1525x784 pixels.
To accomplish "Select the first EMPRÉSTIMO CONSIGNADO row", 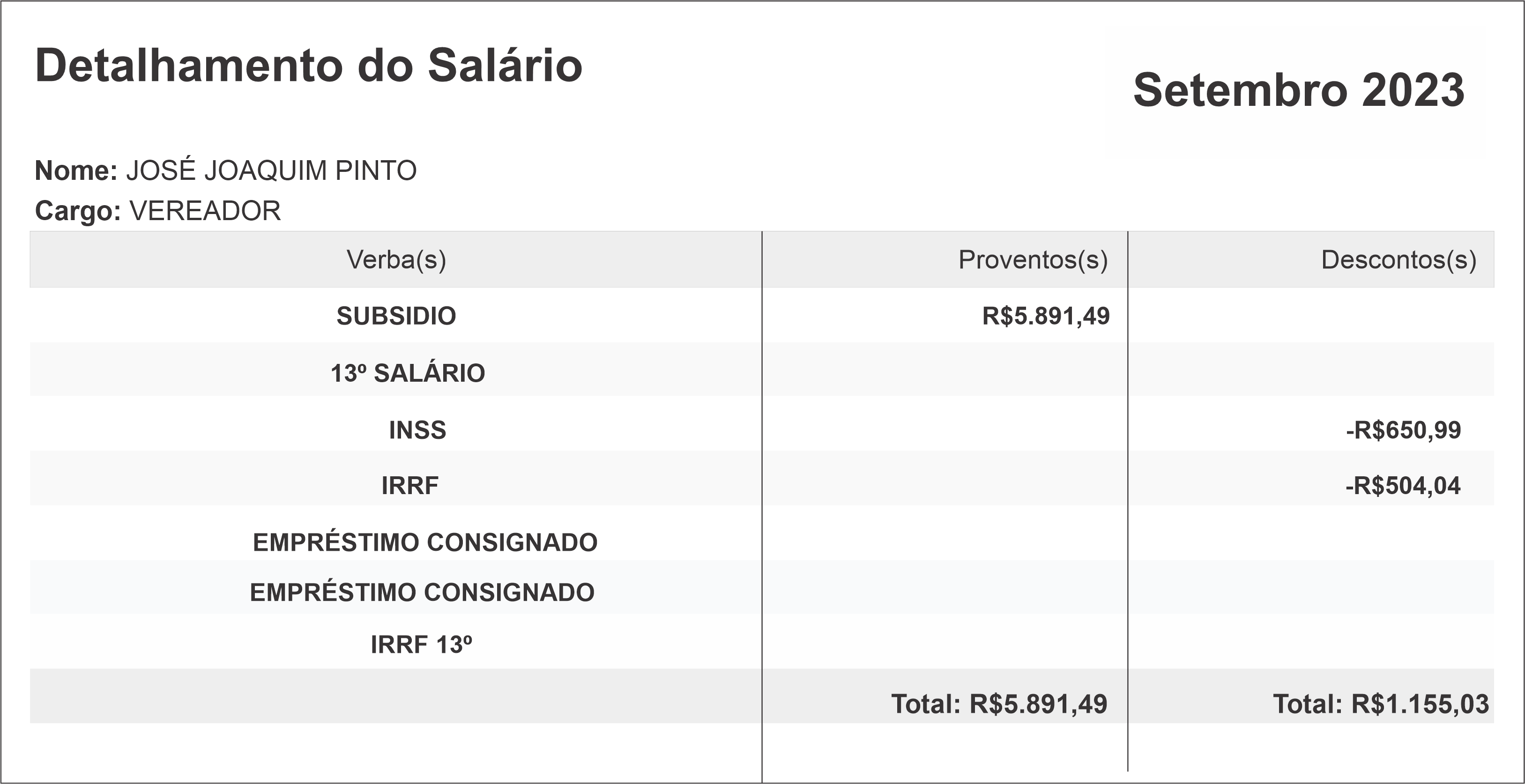I will (425, 543).
